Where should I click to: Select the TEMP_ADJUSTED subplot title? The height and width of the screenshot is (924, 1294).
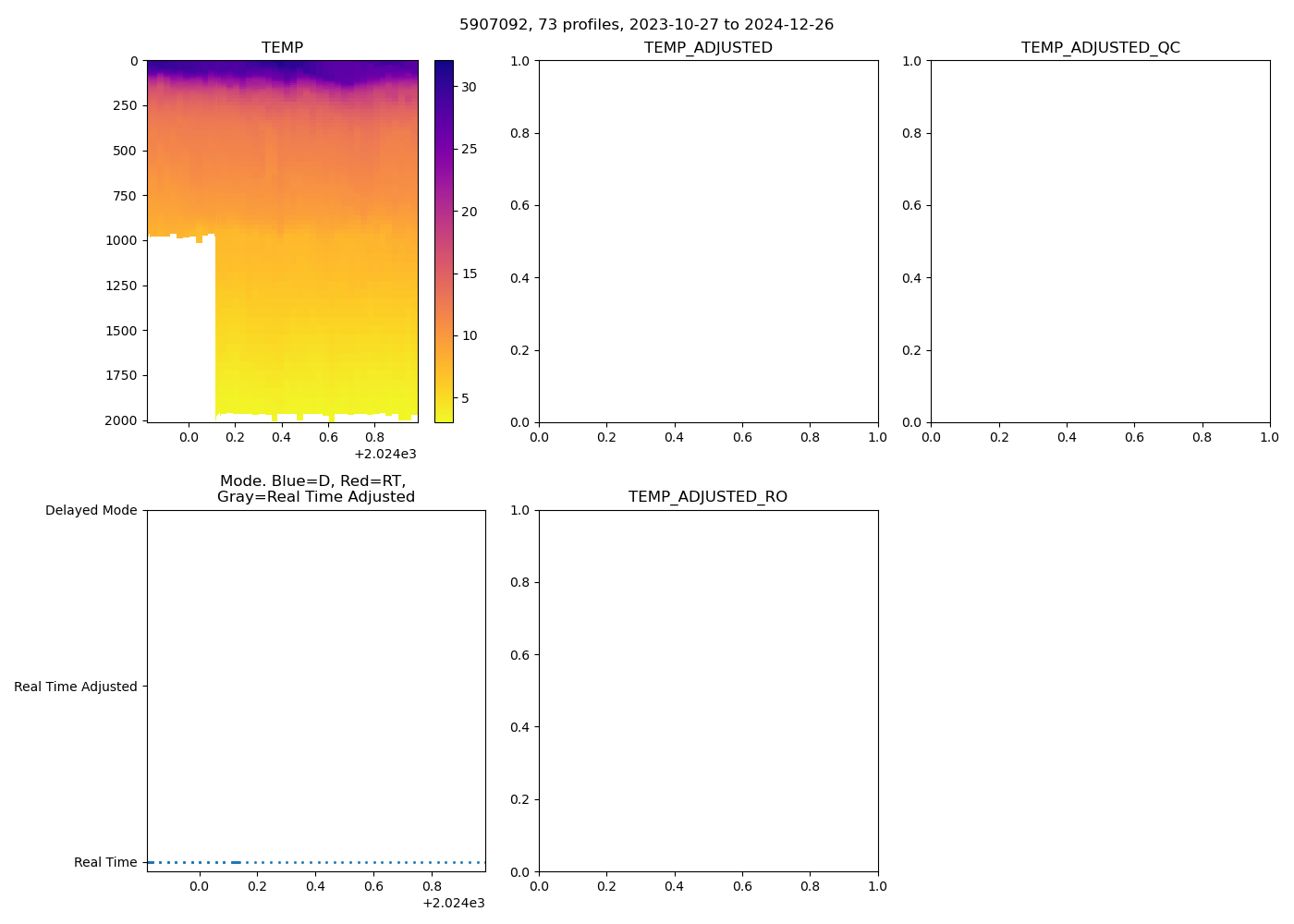708,48
